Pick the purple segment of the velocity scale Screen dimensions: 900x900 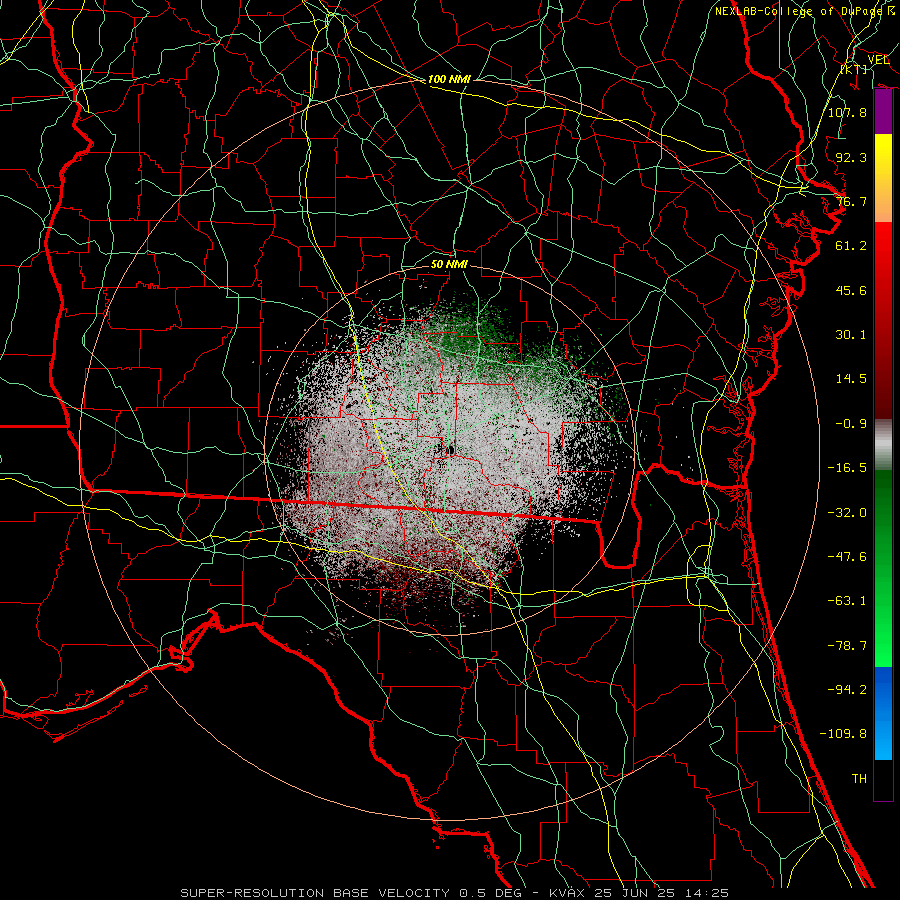tap(883, 112)
